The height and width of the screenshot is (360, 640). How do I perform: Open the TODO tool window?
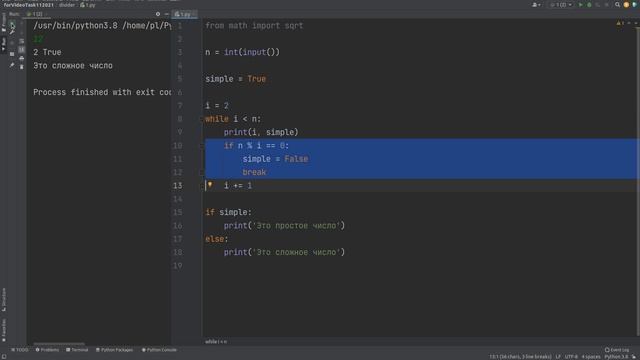[20, 350]
